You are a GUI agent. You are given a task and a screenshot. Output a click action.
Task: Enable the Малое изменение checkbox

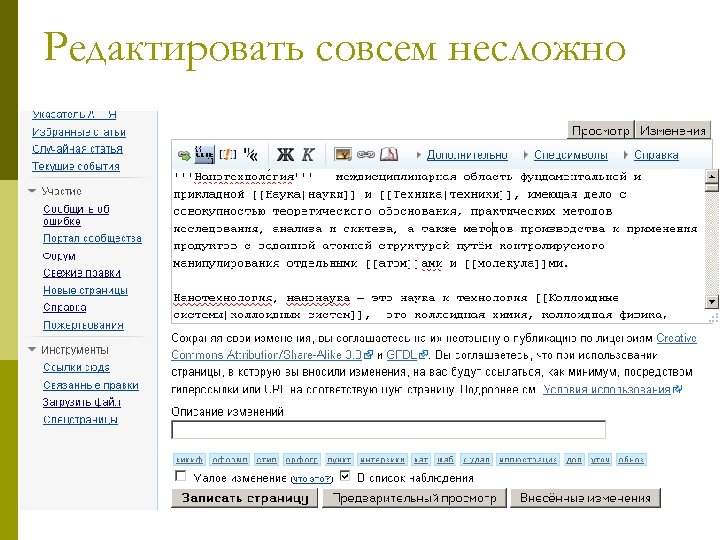181,476
